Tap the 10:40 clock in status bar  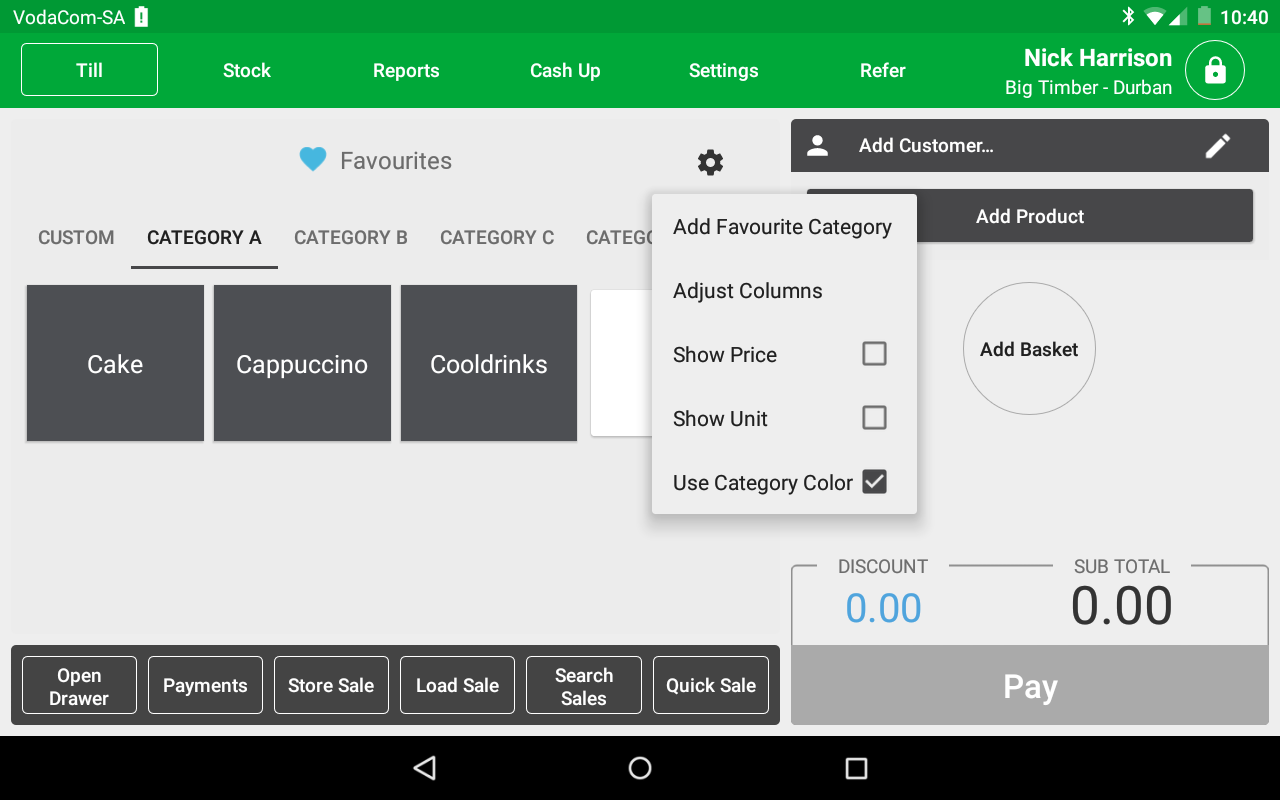tap(1244, 17)
